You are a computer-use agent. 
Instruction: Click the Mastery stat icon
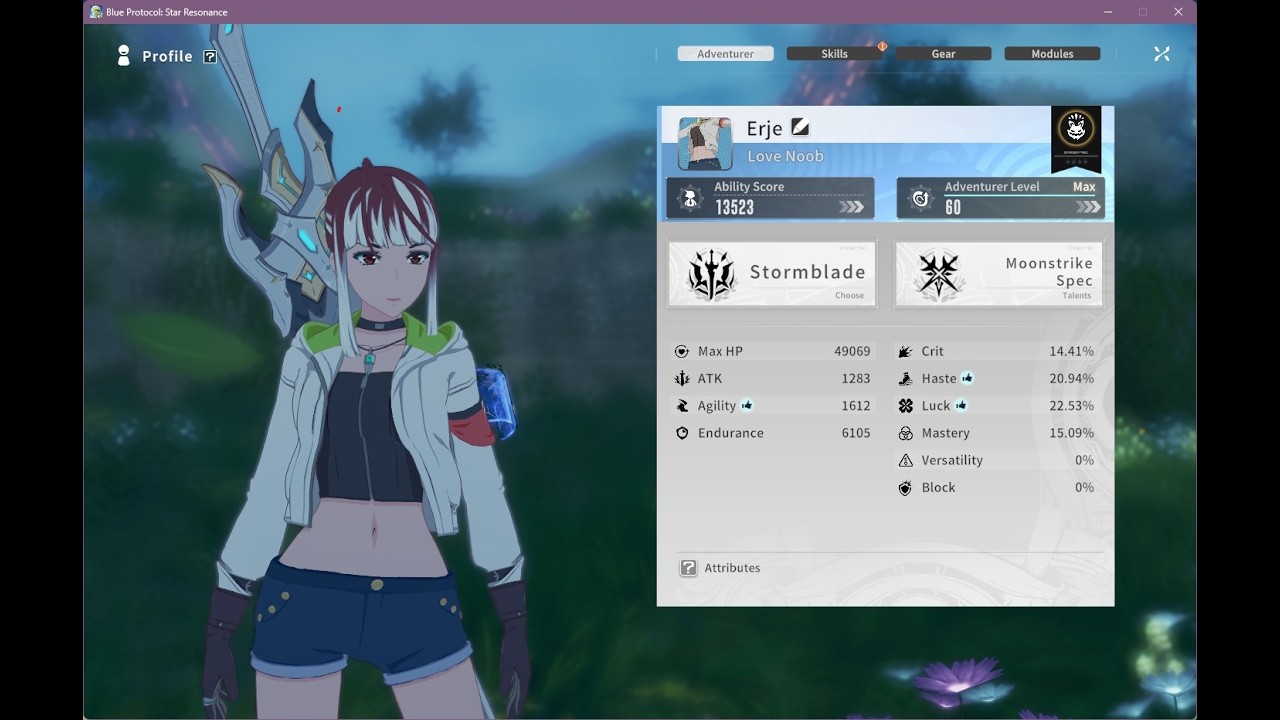coord(905,433)
